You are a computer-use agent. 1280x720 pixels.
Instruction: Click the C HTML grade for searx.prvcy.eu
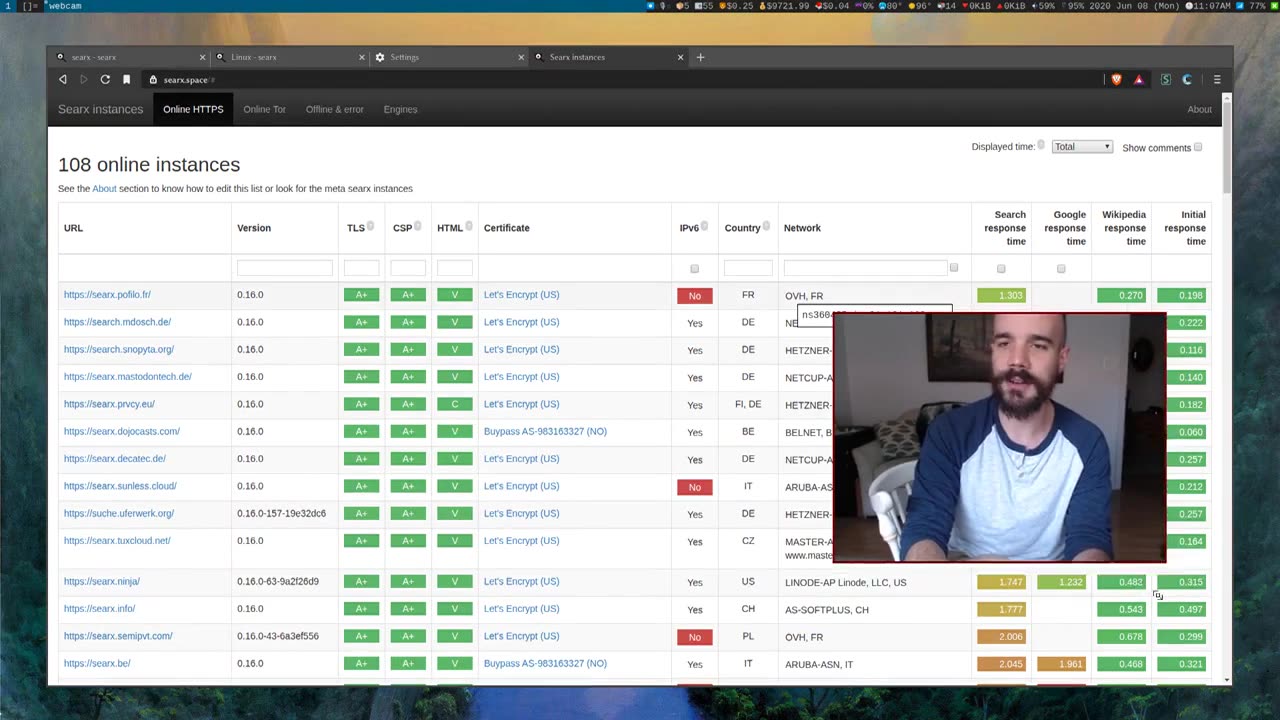pyautogui.click(x=454, y=404)
